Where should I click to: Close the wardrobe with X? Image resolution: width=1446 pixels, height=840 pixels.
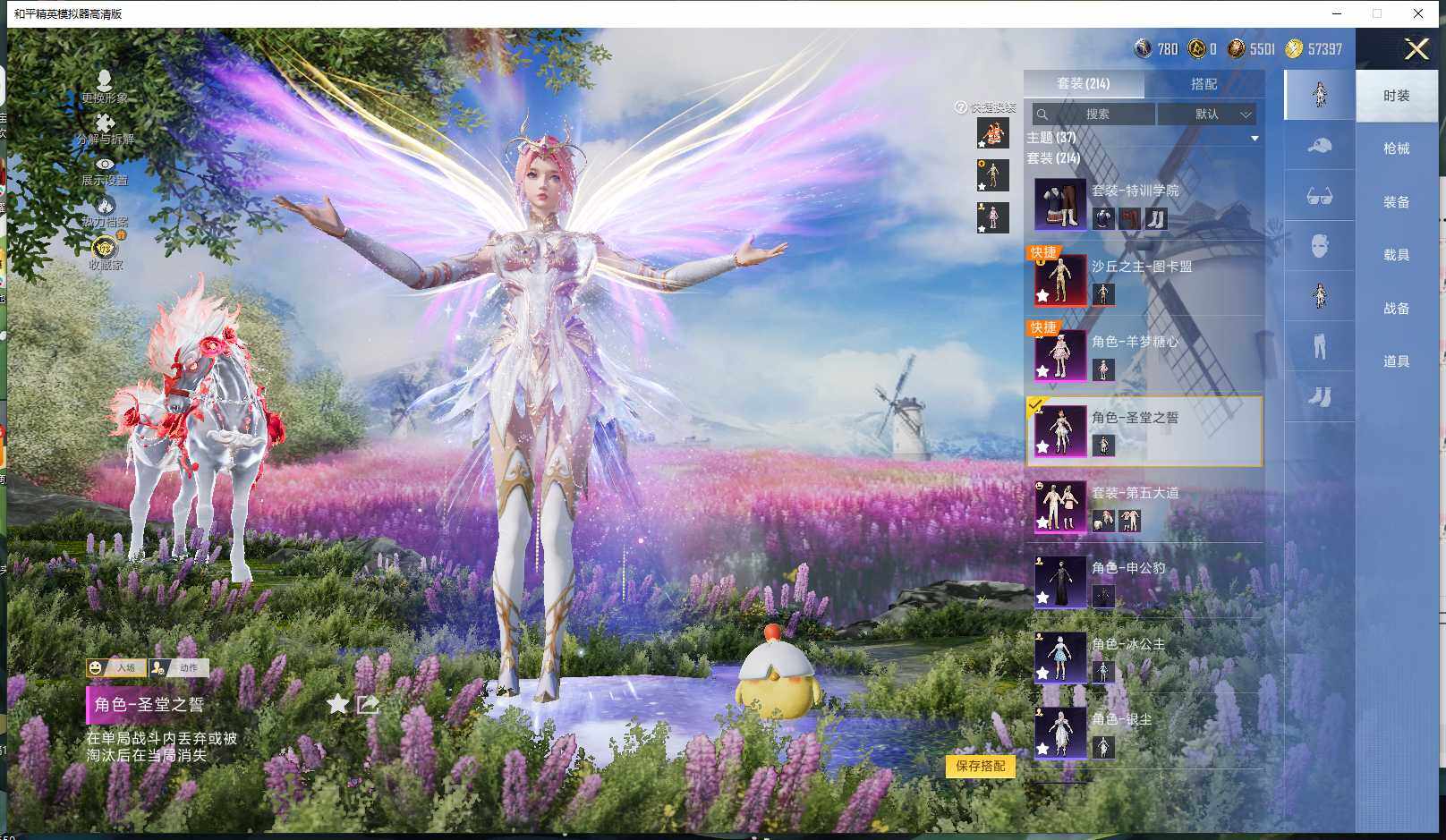click(1416, 48)
